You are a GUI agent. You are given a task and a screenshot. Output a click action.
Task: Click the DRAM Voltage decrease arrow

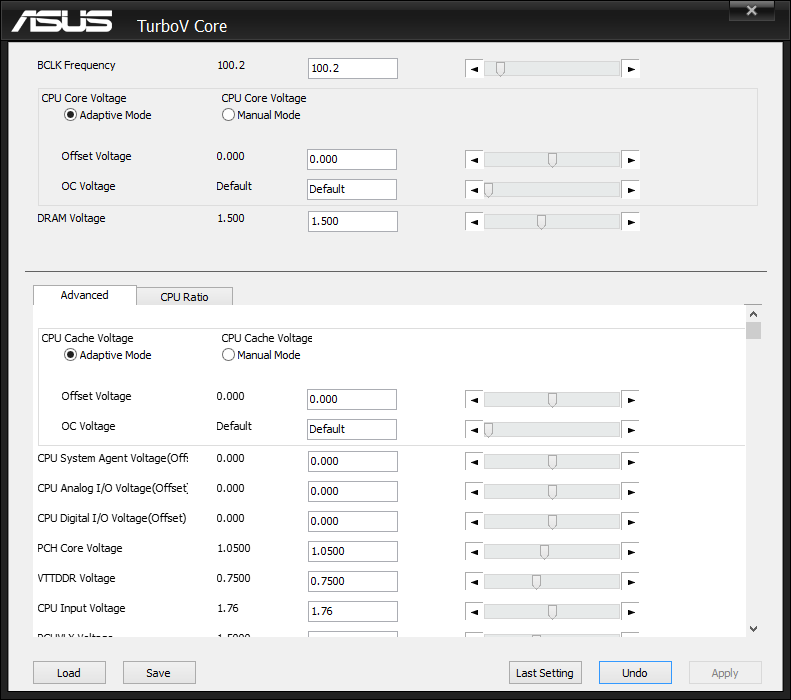coord(475,222)
